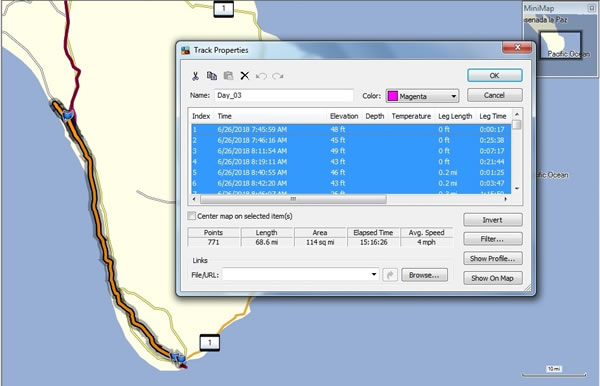Sort by the Leg Length column header
The height and width of the screenshot is (386, 600).
455,116
